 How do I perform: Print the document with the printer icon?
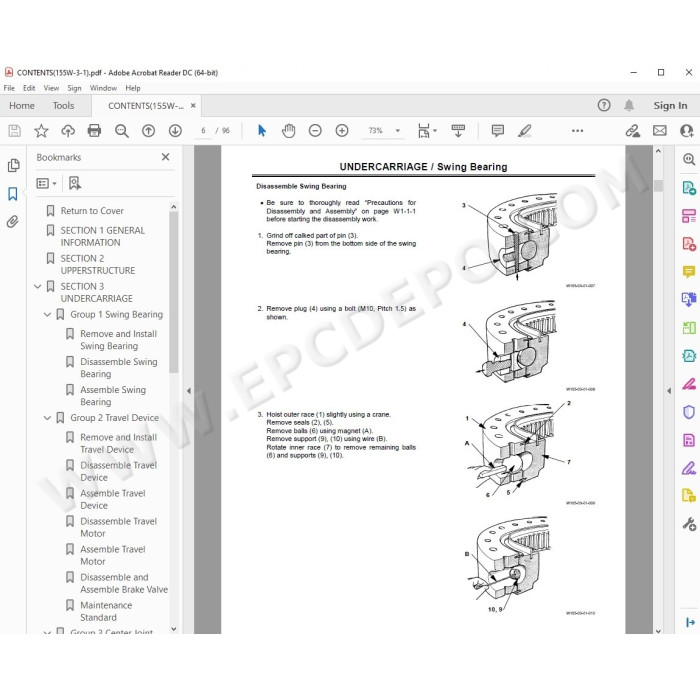click(x=94, y=131)
